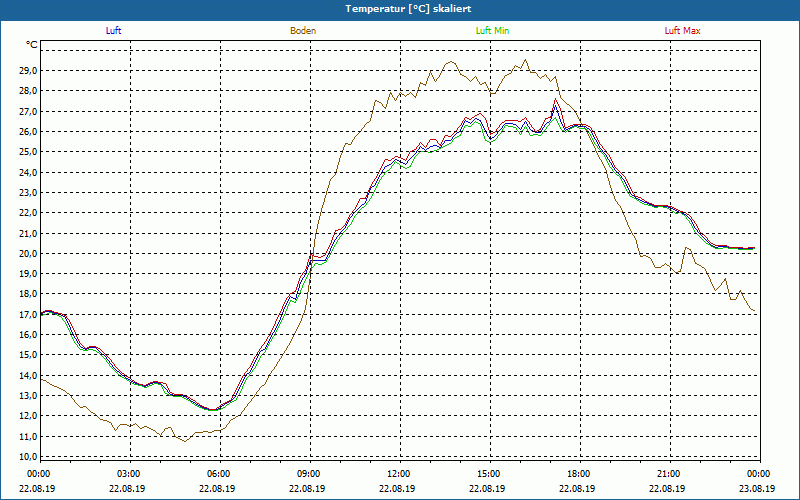
Task: Click the °C unit label on axis
Action: click(32, 45)
